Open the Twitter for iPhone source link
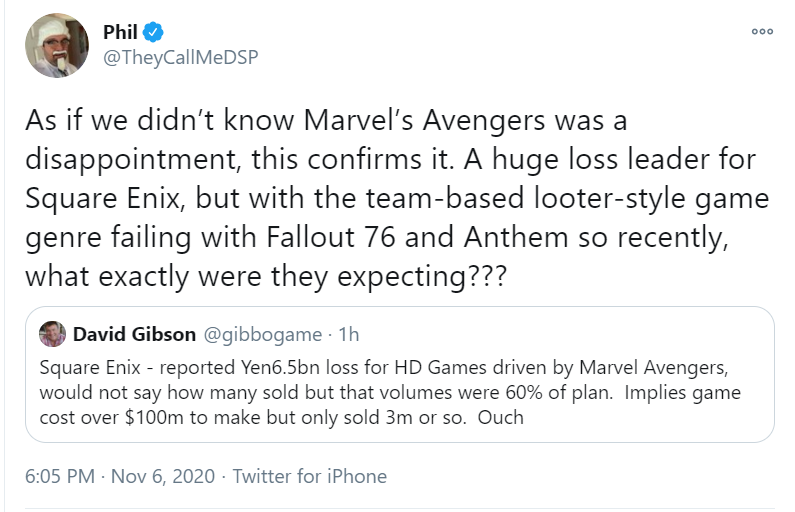This screenshot has width=795, height=512. pyautogui.click(x=309, y=476)
